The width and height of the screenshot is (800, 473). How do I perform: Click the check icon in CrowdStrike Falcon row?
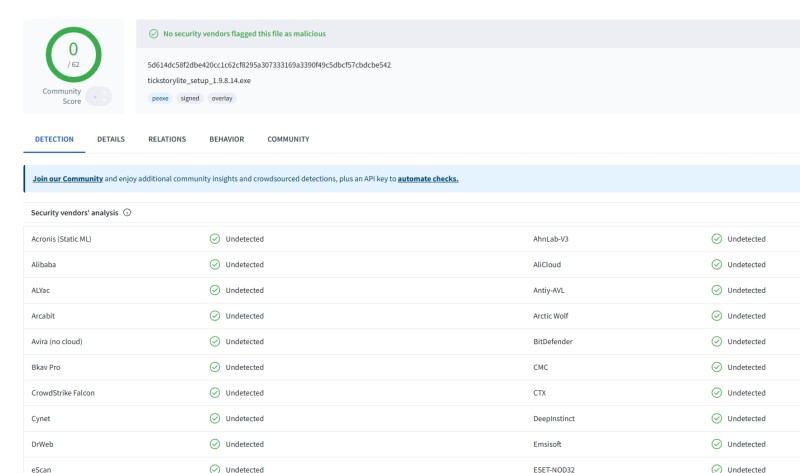click(215, 392)
